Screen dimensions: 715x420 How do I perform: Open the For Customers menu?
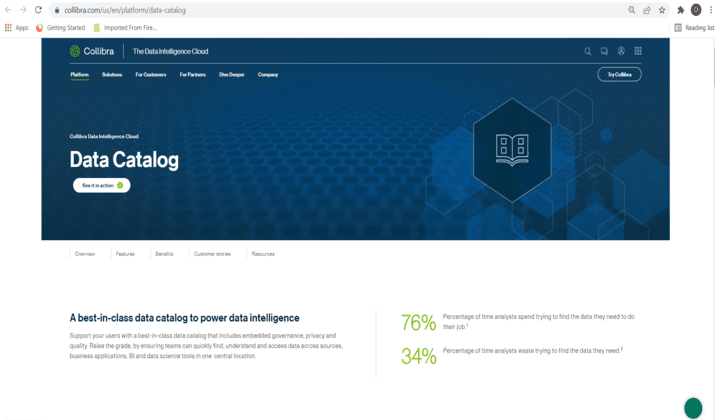pyautogui.click(x=151, y=75)
